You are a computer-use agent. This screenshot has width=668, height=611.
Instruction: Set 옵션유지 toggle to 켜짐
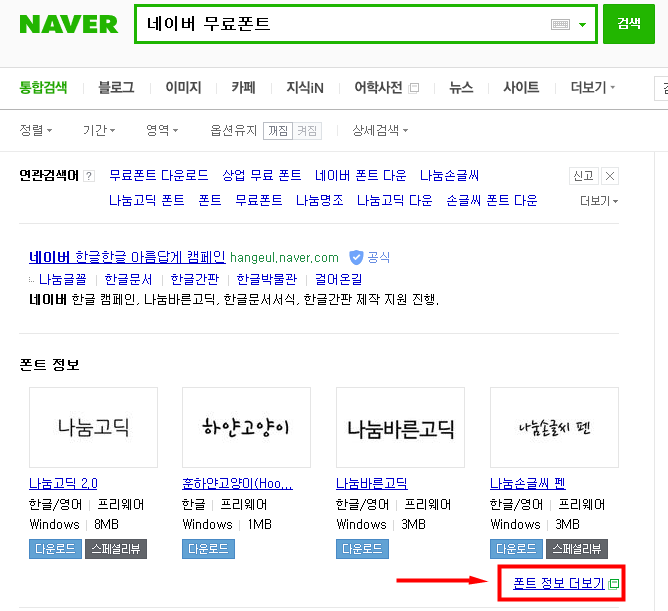[x=307, y=130]
